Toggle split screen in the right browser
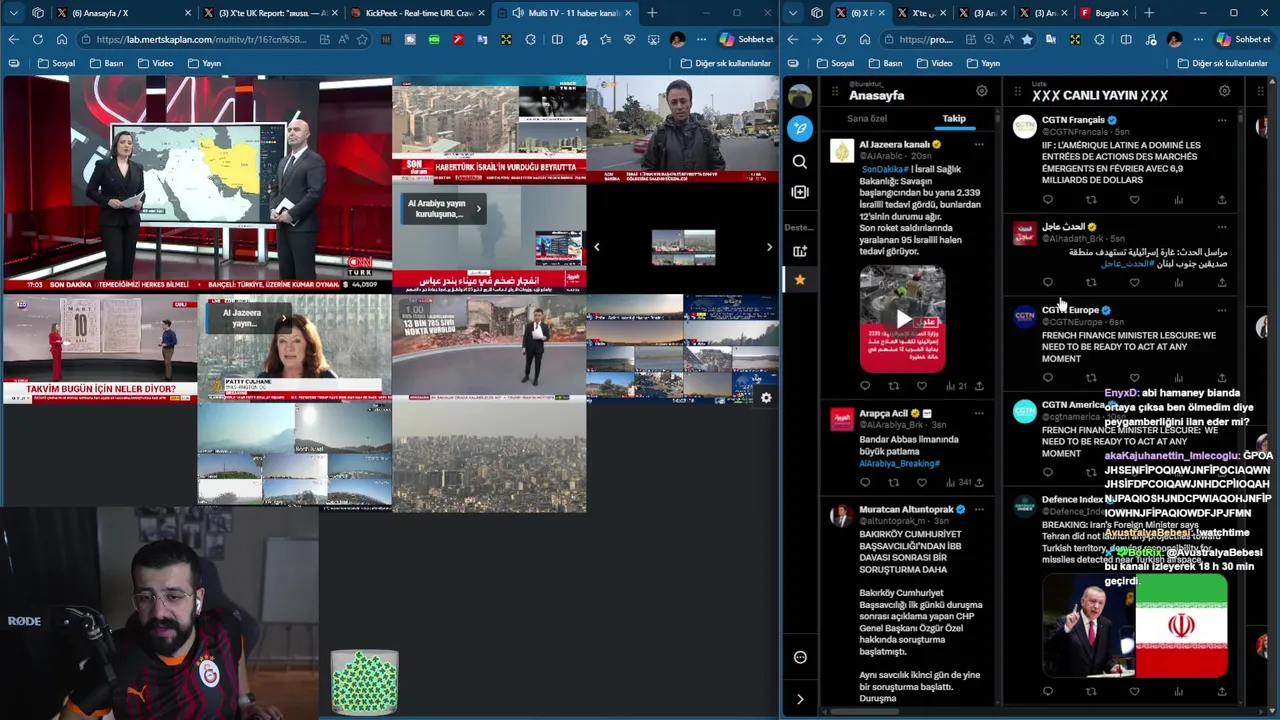The height and width of the screenshot is (720, 1280). pos(1126,39)
